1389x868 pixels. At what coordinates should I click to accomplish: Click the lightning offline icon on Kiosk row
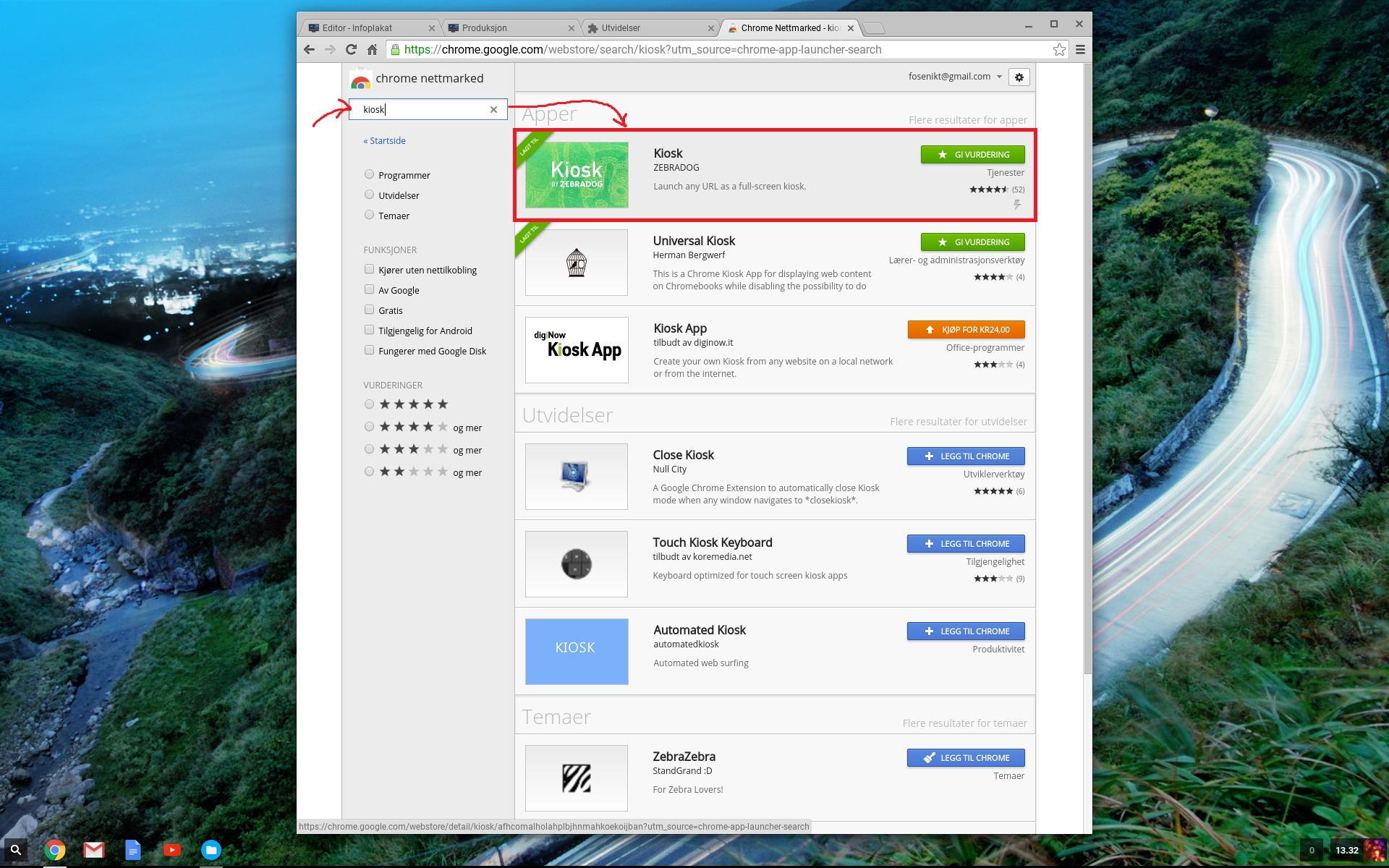point(1017,205)
